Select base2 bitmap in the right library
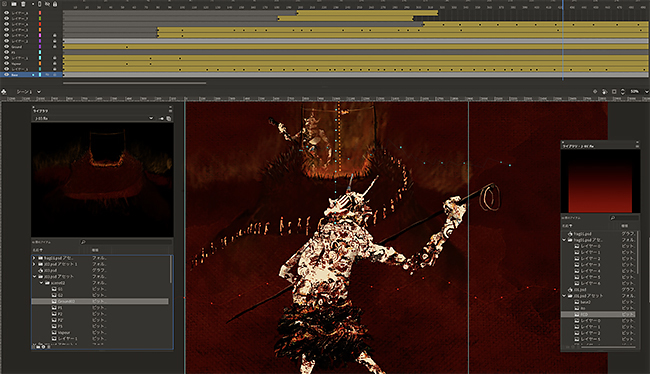The image size is (650, 374). point(586,302)
